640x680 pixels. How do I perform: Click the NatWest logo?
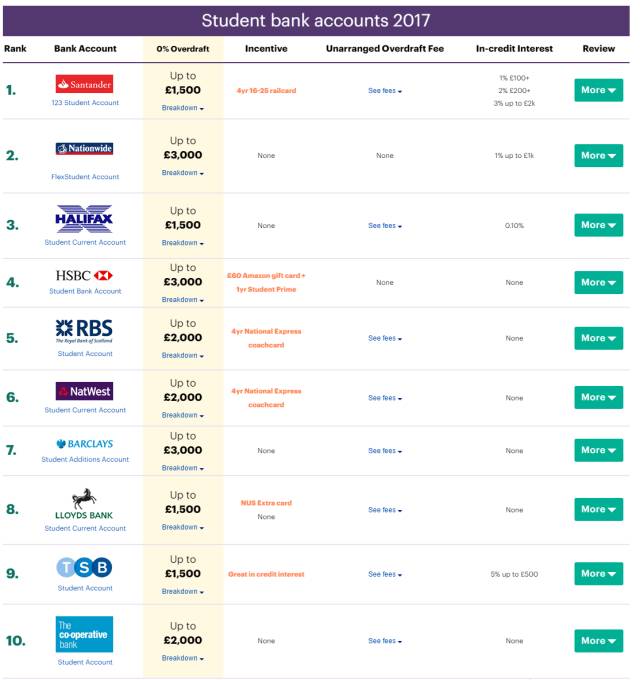point(85,391)
